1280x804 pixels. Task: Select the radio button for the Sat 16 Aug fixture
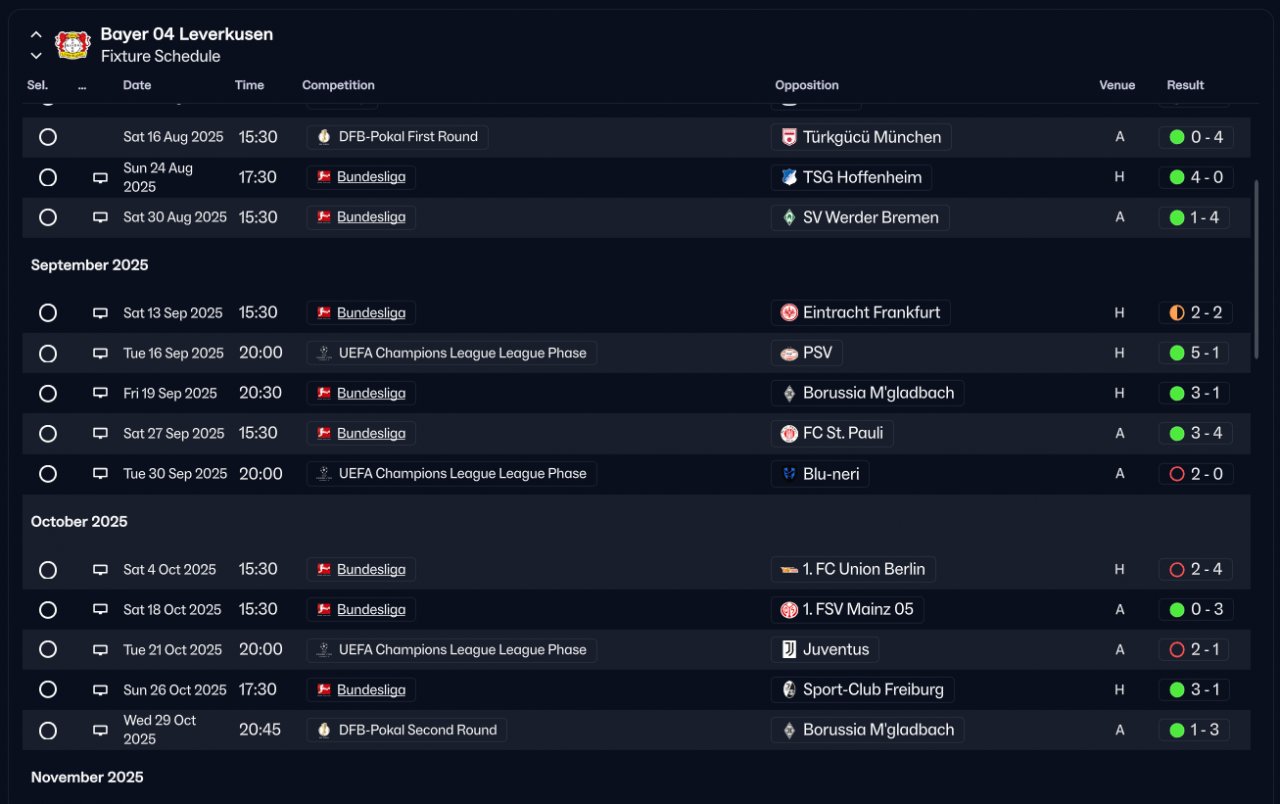48,137
